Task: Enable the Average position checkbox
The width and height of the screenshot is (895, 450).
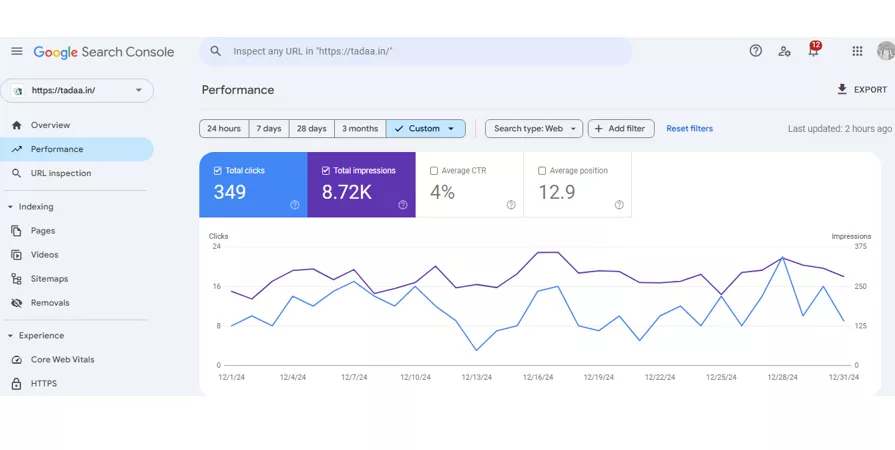Action: pyautogui.click(x=542, y=171)
